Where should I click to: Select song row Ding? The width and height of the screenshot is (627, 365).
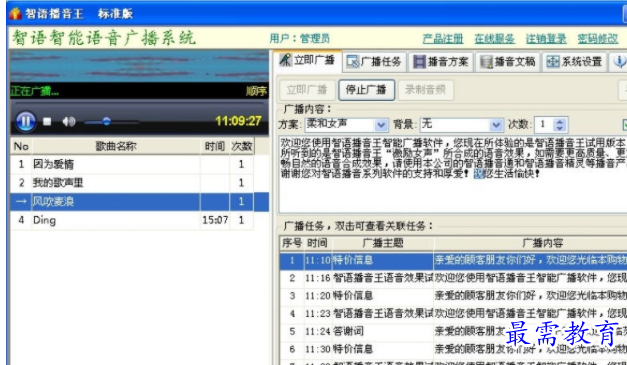click(x=132, y=220)
